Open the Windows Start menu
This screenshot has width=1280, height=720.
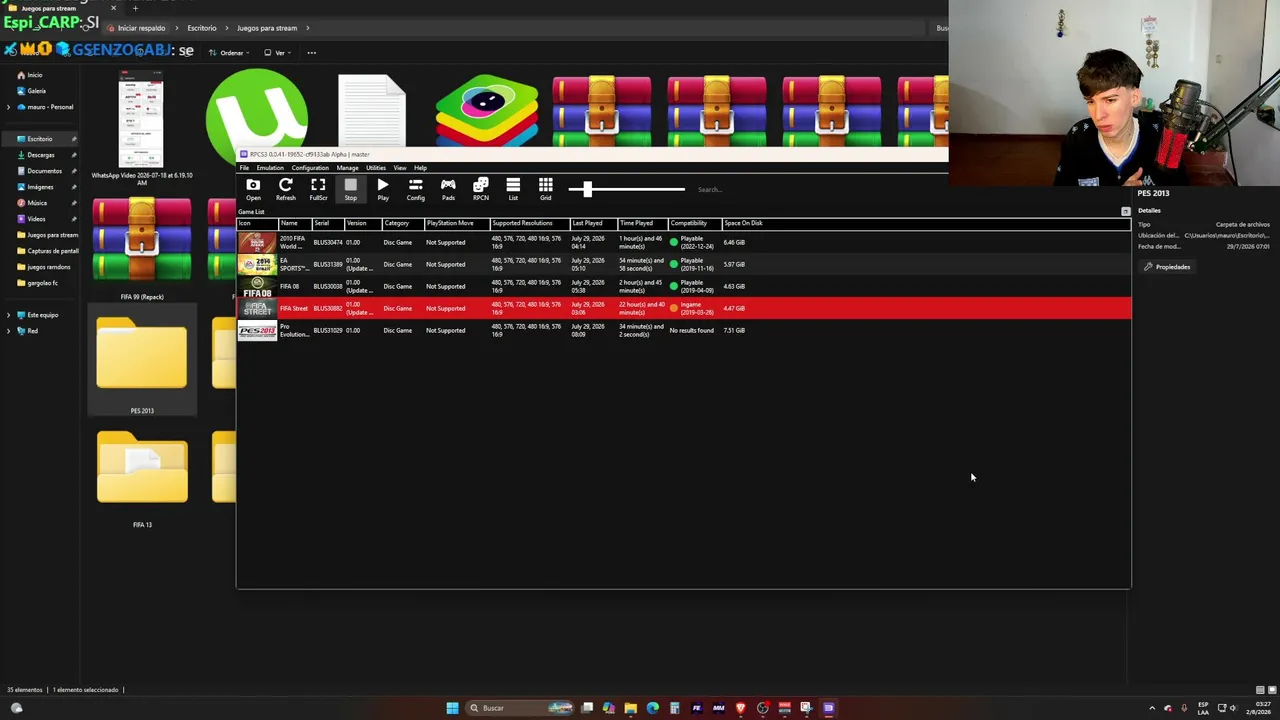(x=452, y=708)
